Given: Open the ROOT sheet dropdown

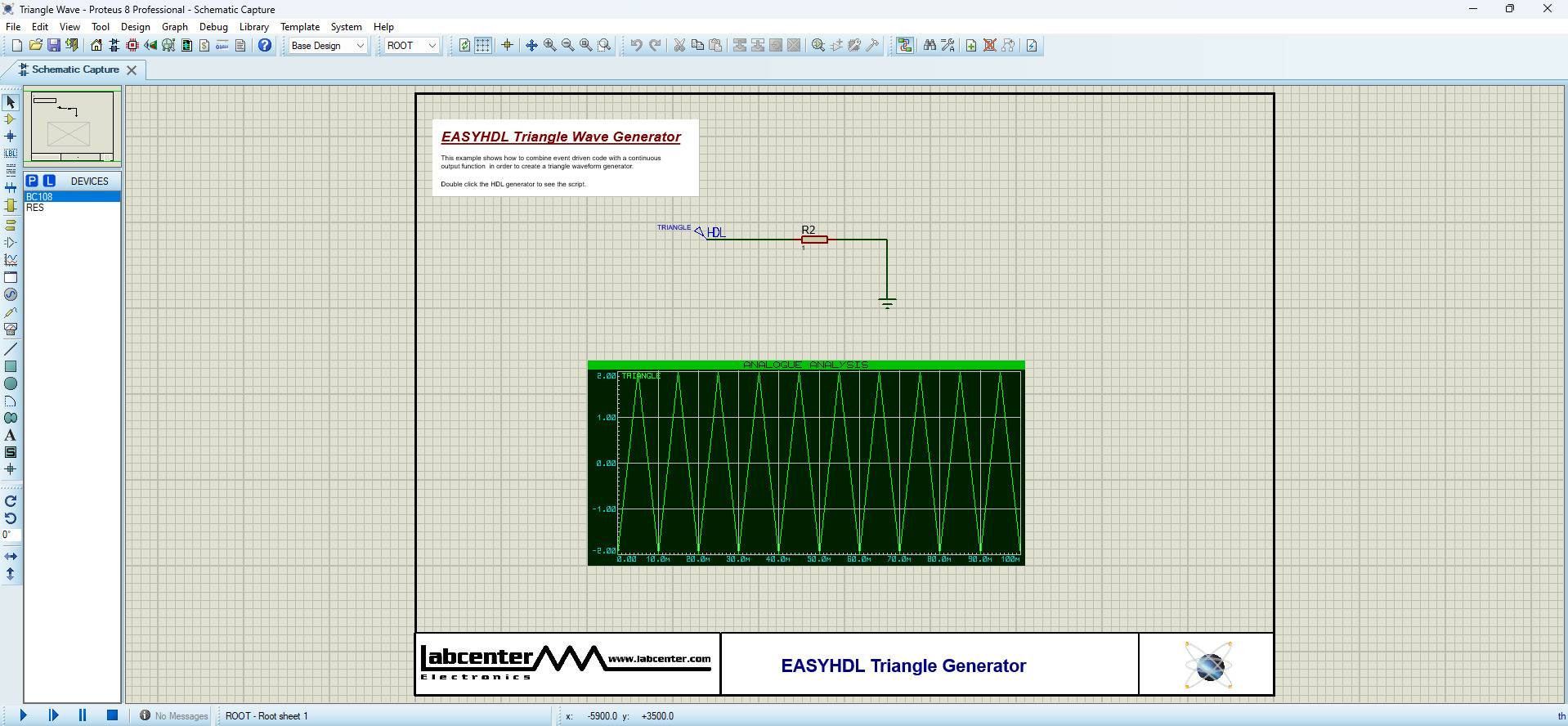Looking at the screenshot, I should click(412, 46).
